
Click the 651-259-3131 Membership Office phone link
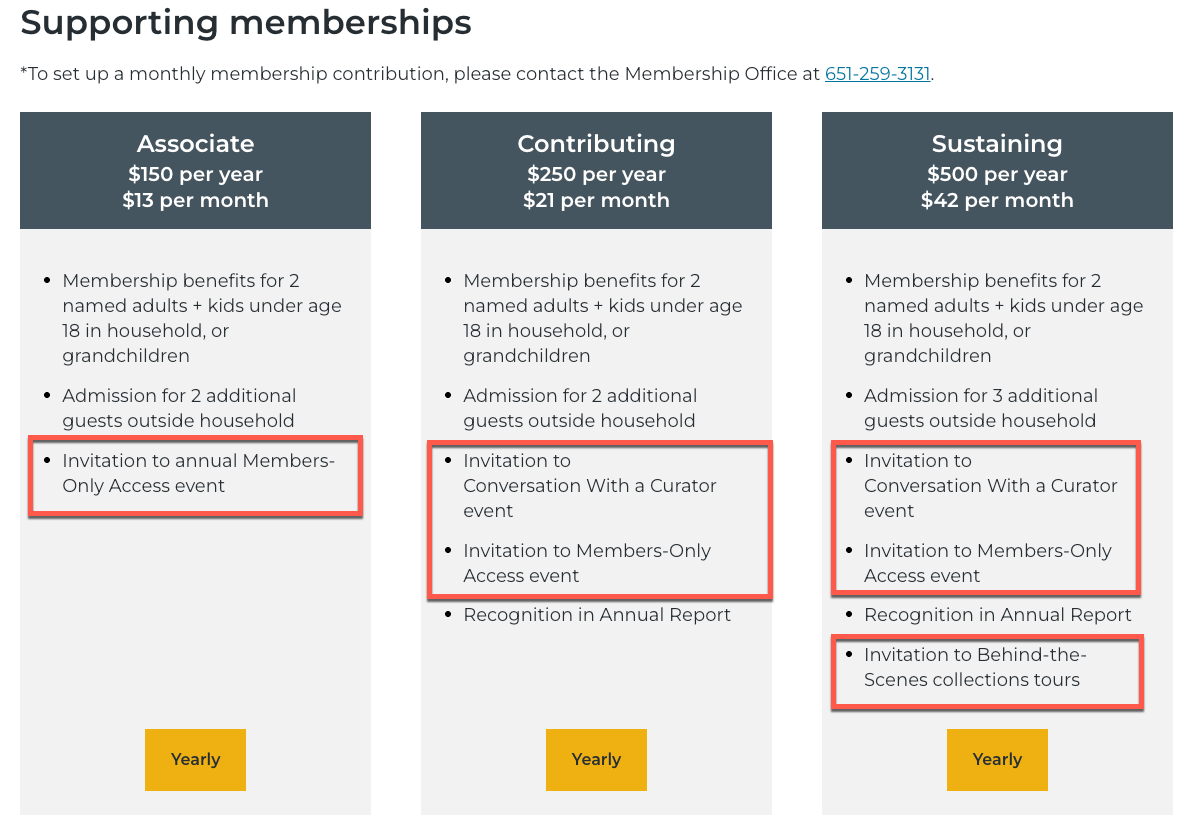click(x=877, y=74)
